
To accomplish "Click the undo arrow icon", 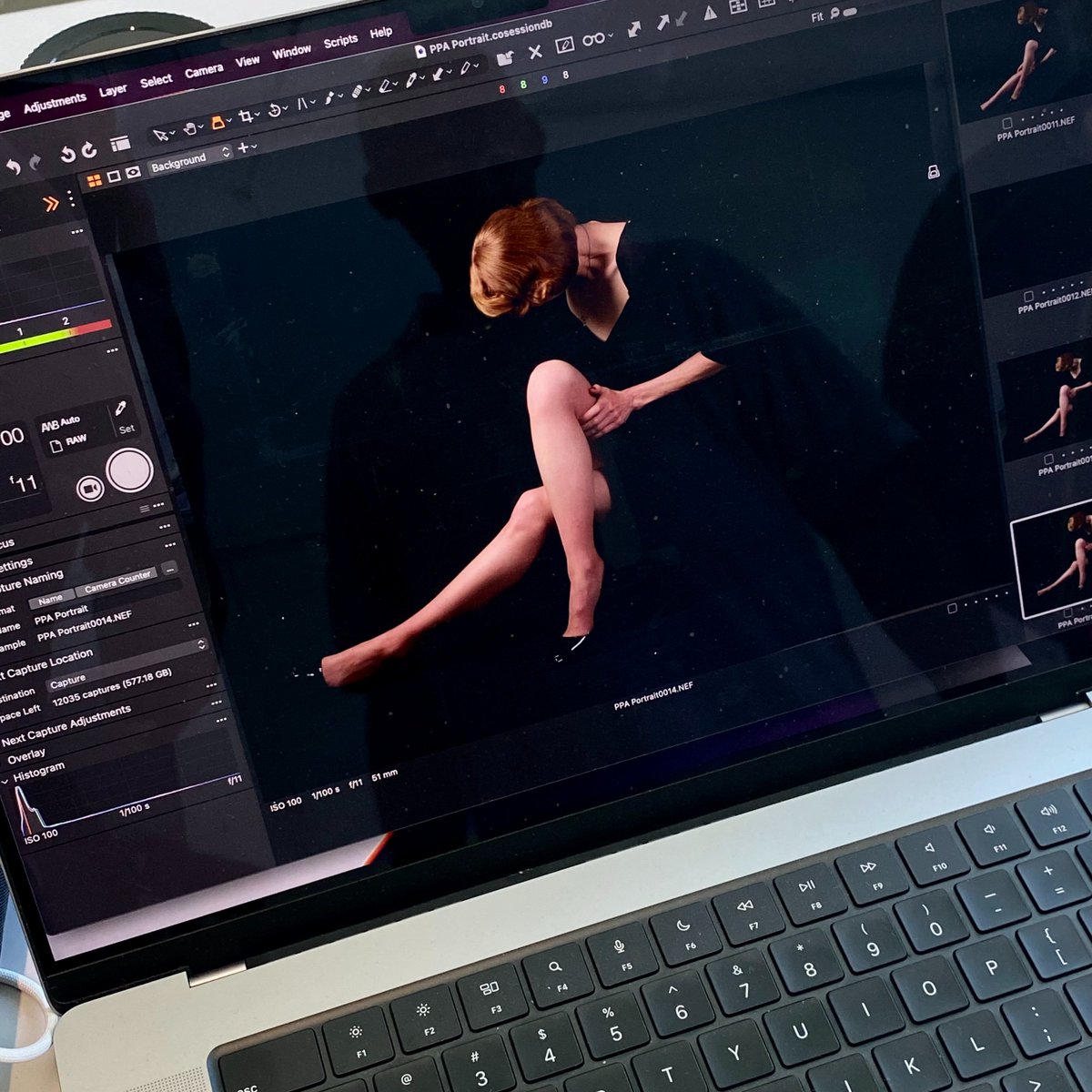I will coord(13,167).
